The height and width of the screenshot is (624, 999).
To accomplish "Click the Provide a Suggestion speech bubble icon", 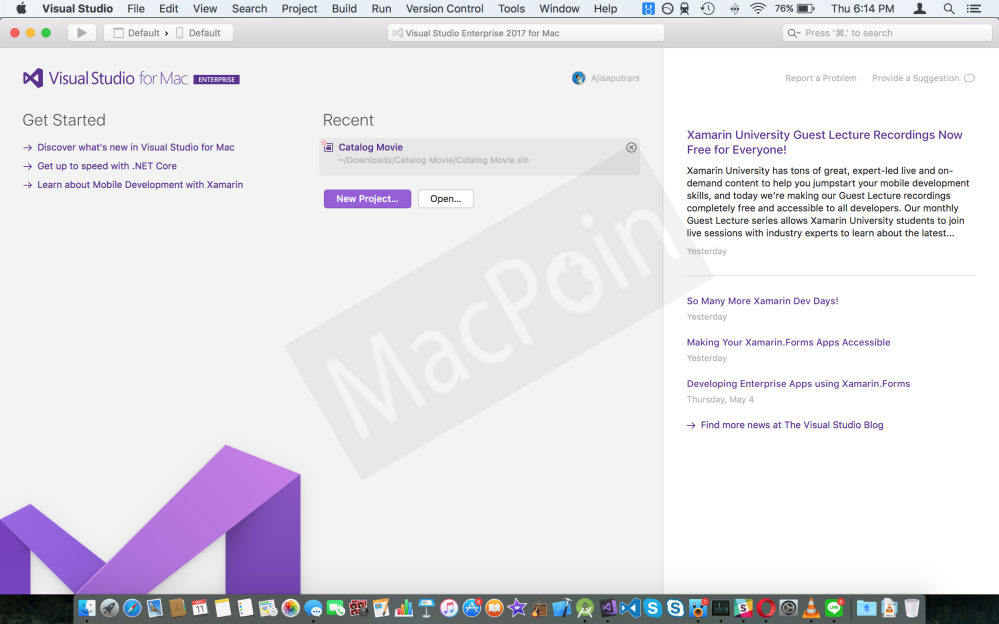I will click(969, 78).
